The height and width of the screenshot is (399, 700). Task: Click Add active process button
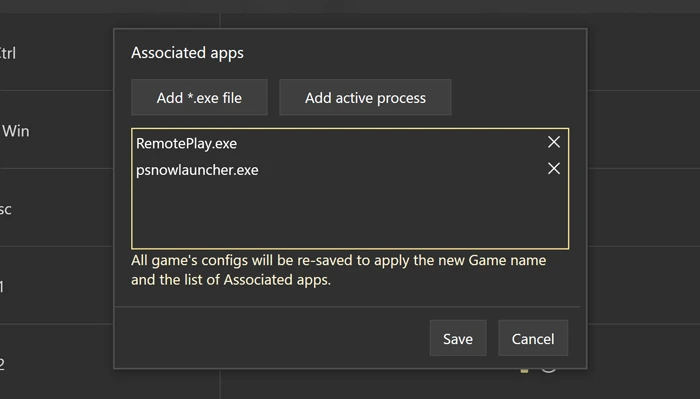point(365,97)
